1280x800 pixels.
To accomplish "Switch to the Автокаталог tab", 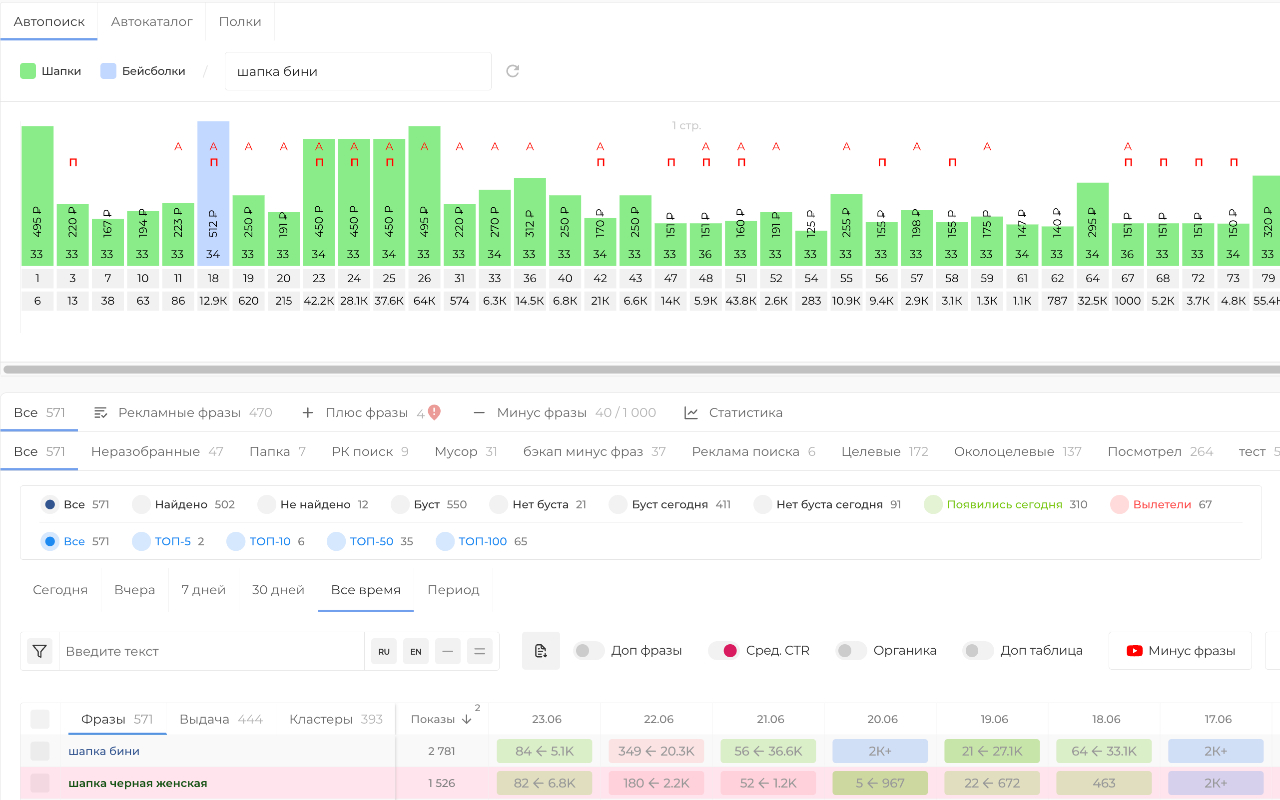I will pos(151,21).
